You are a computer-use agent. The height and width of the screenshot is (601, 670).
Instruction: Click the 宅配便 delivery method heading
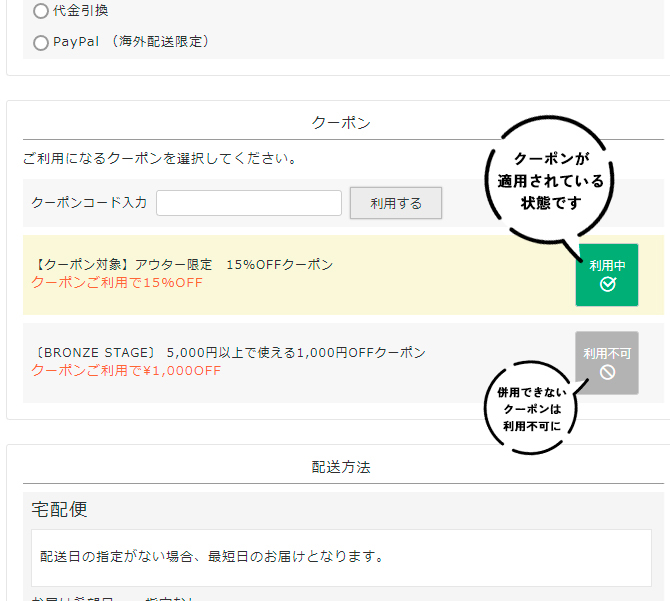pos(59,509)
